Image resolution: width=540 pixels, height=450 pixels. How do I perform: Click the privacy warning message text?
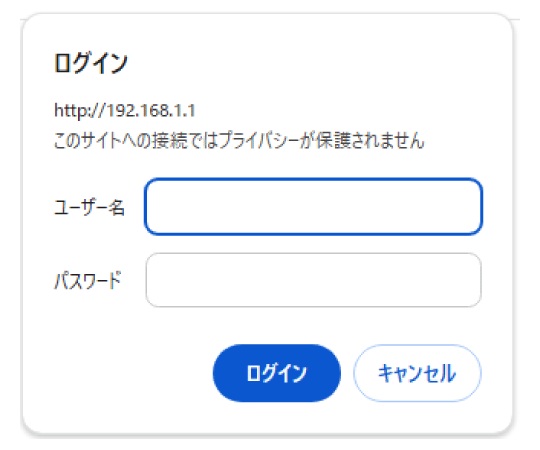point(239,140)
